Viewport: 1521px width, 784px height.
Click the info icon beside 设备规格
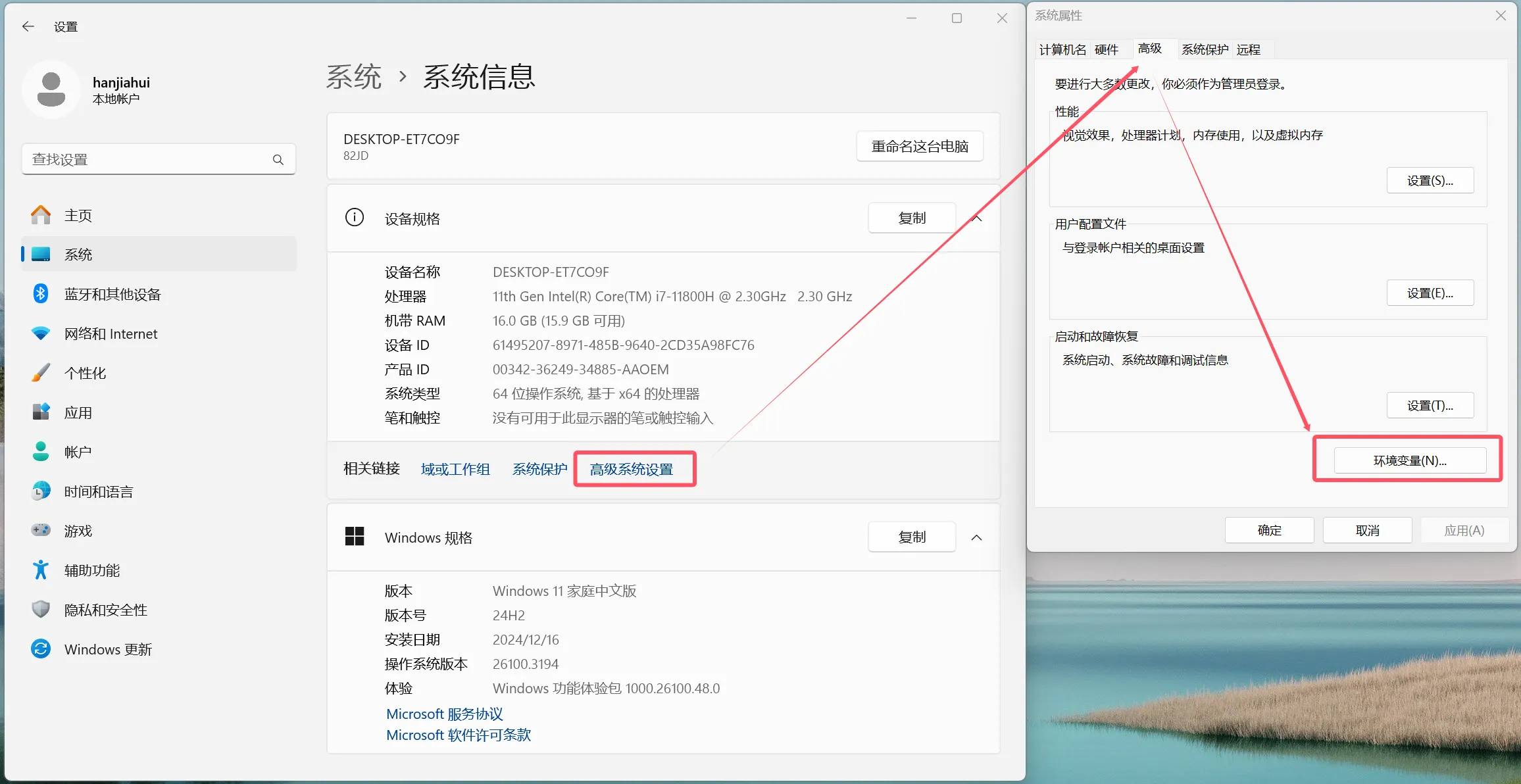click(355, 218)
